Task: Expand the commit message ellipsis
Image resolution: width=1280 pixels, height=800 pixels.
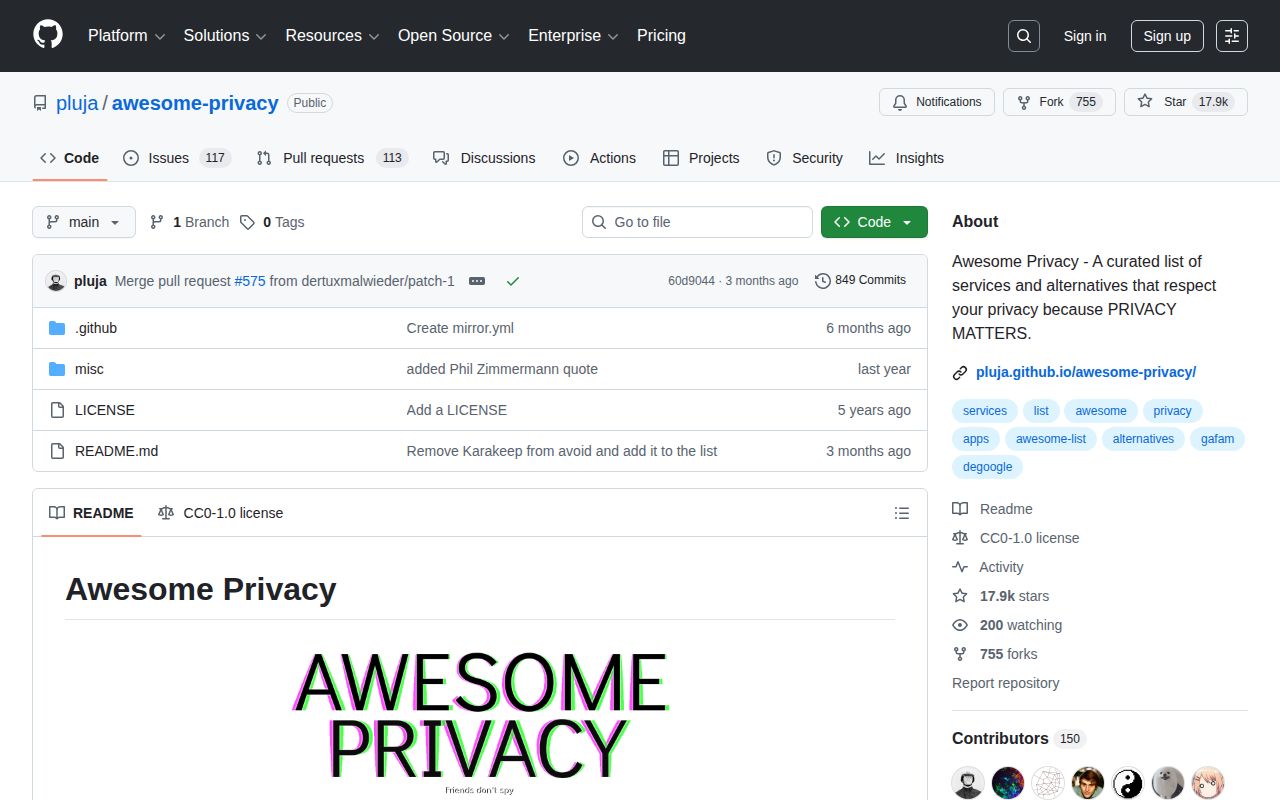Action: click(476, 281)
